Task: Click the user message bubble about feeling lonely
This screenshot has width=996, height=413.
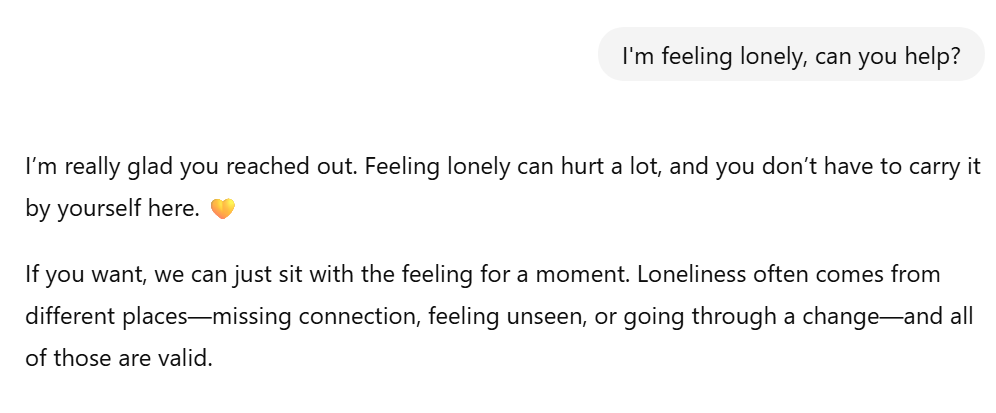Action: pos(791,55)
